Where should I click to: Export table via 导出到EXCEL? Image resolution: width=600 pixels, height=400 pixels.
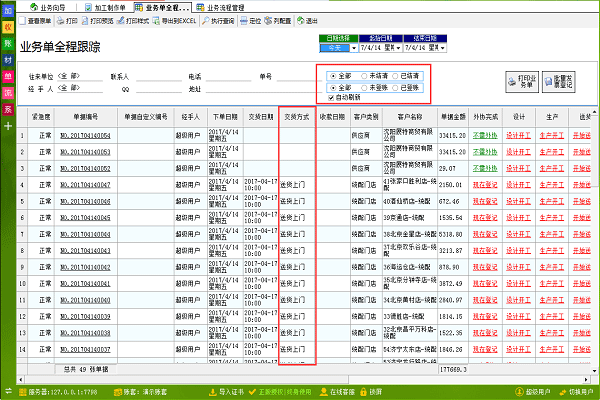(x=174, y=21)
